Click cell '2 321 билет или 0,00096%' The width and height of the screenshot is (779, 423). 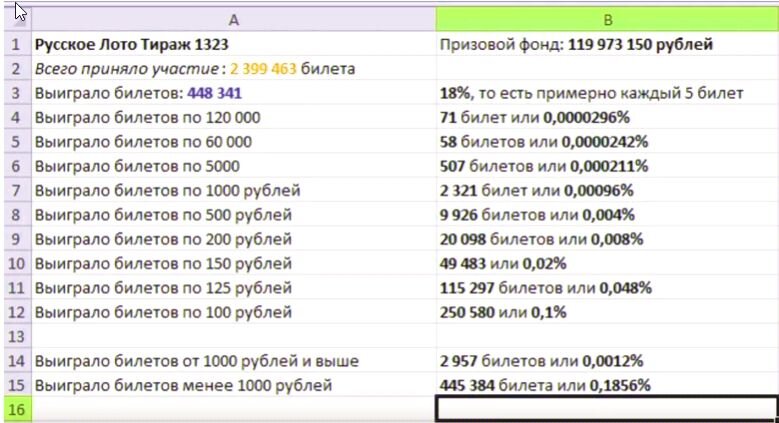[607, 190]
